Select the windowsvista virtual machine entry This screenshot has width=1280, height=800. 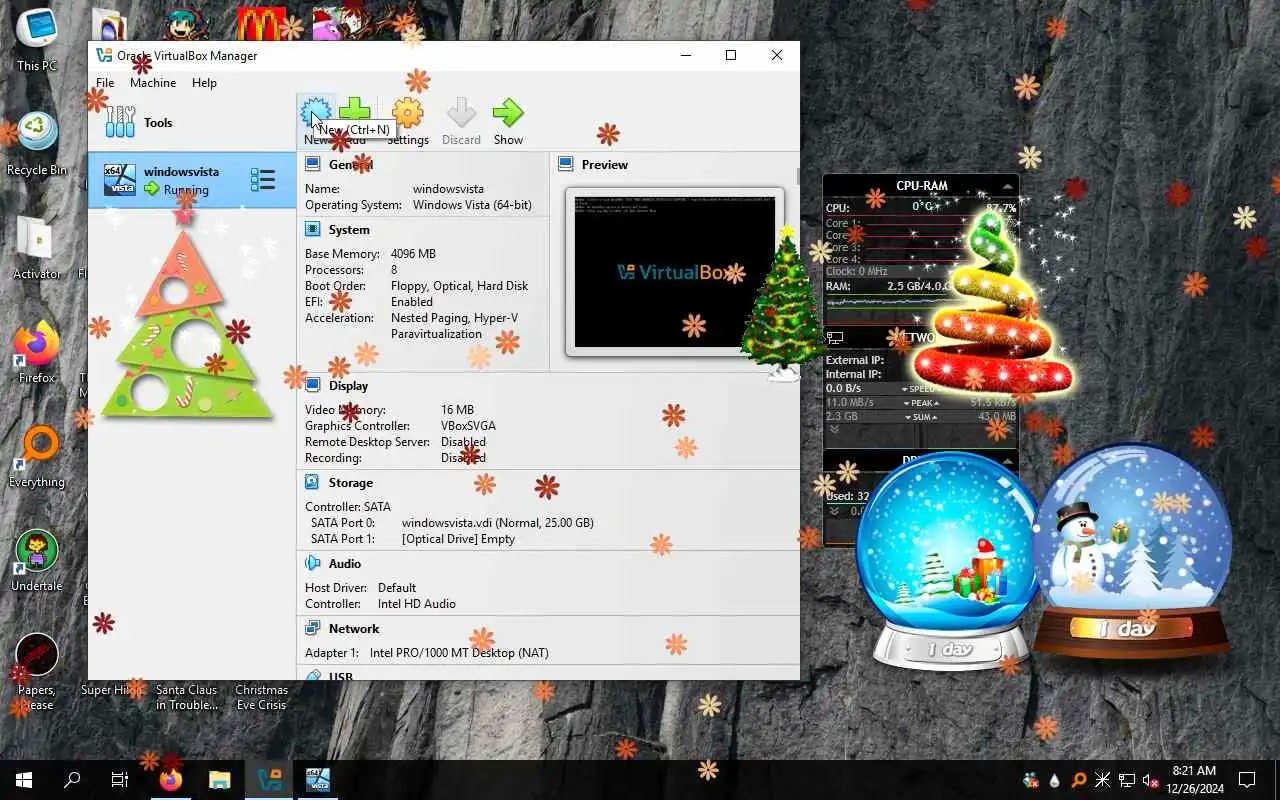192,180
